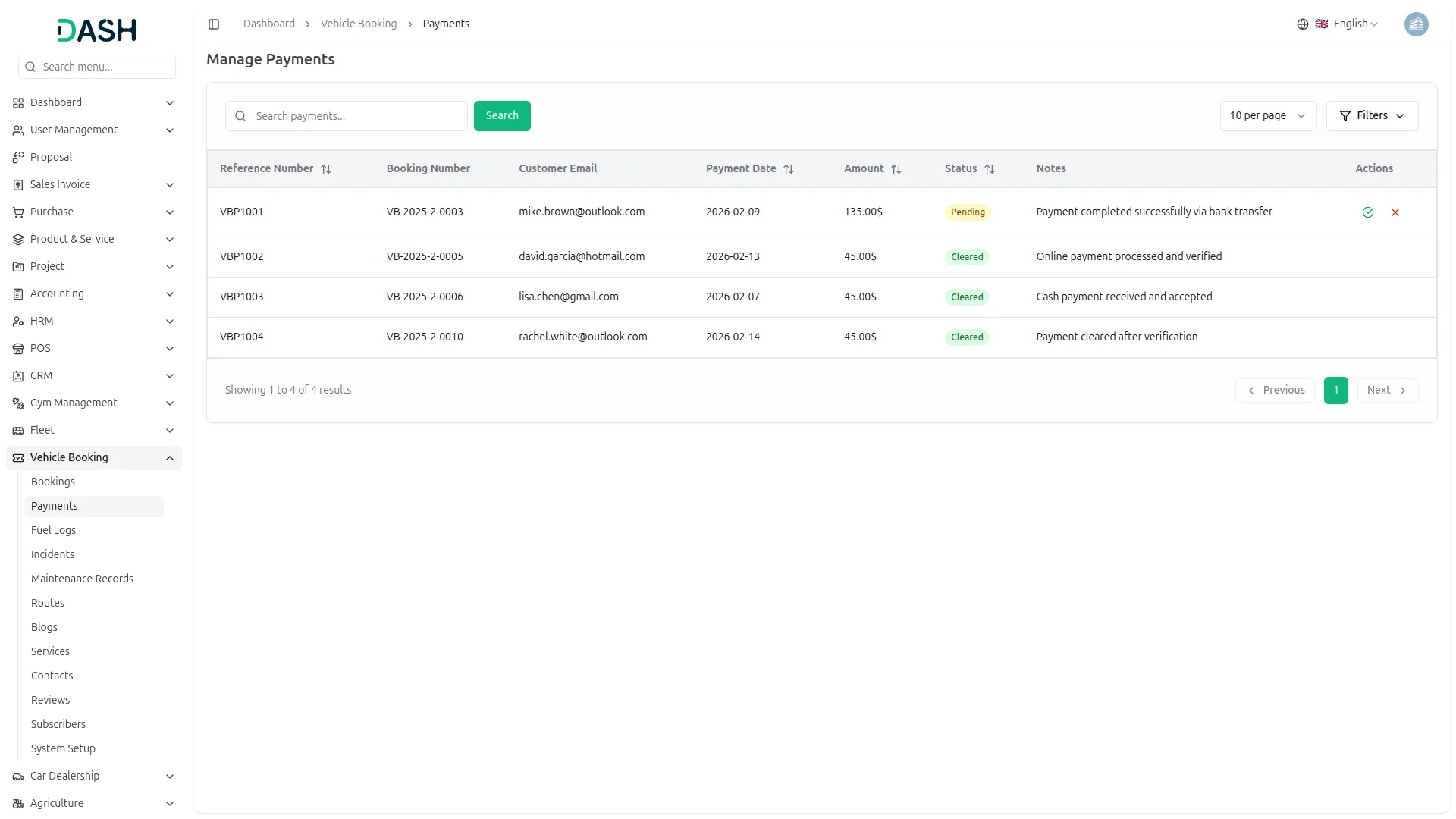Image resolution: width=1456 pixels, height=819 pixels.
Task: Sort by Amount arrows icon
Action: [896, 169]
